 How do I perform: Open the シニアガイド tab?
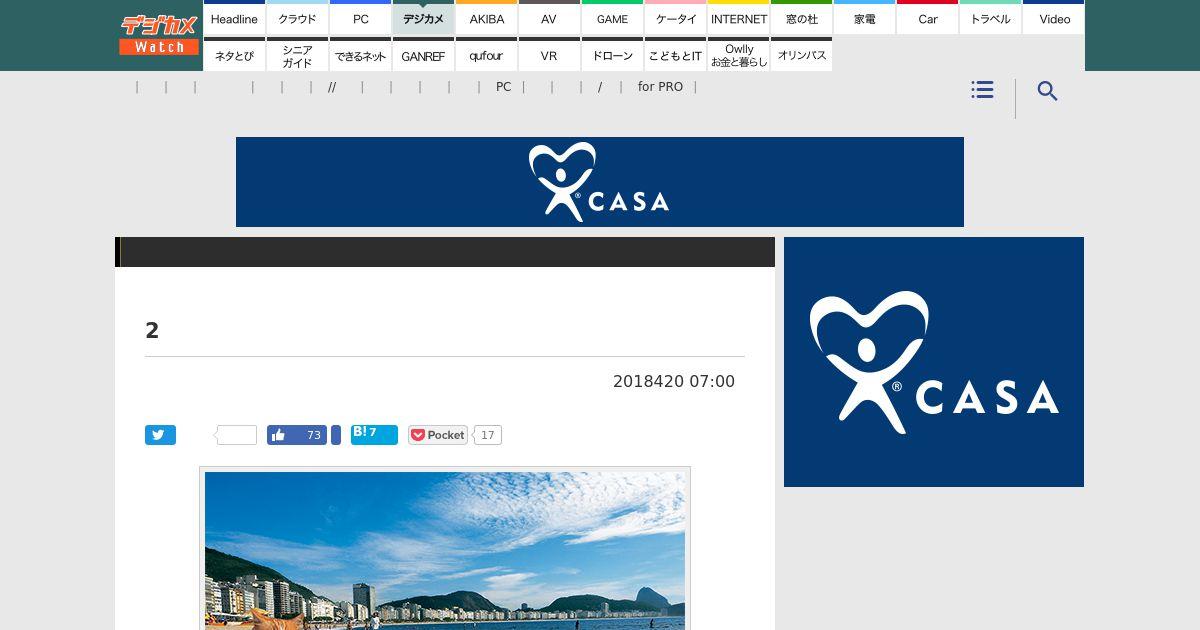pyautogui.click(x=297, y=54)
